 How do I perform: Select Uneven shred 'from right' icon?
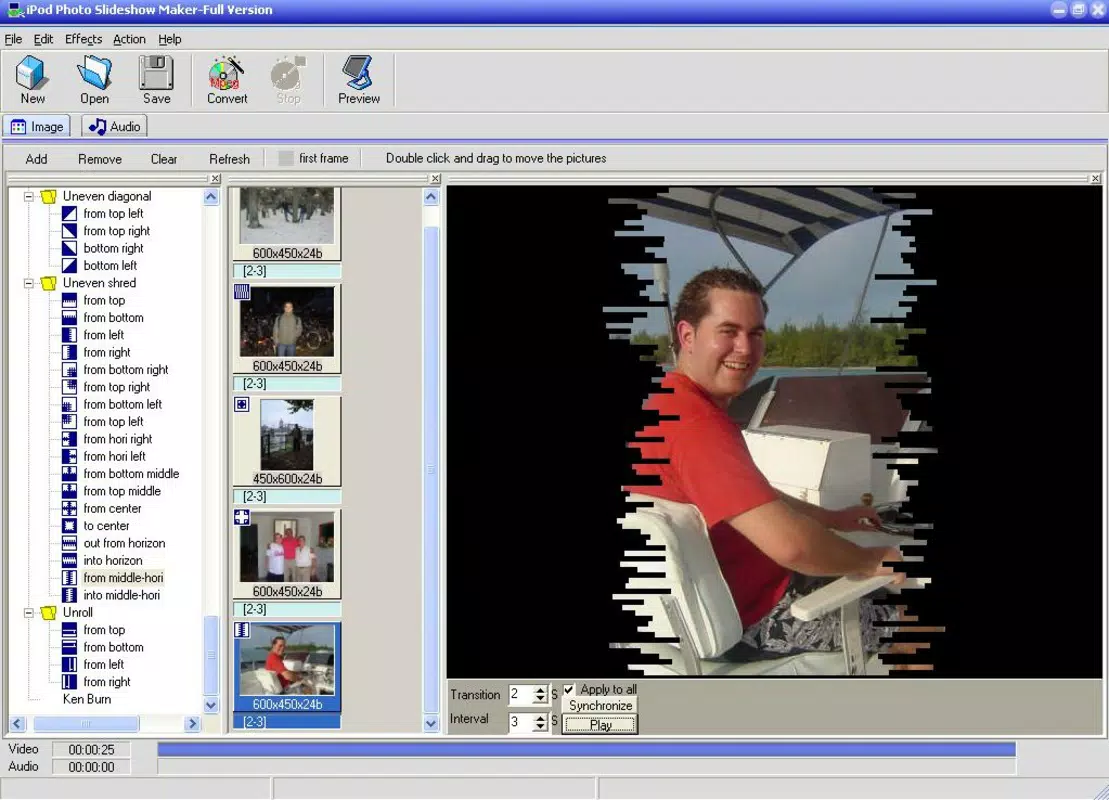tap(69, 352)
